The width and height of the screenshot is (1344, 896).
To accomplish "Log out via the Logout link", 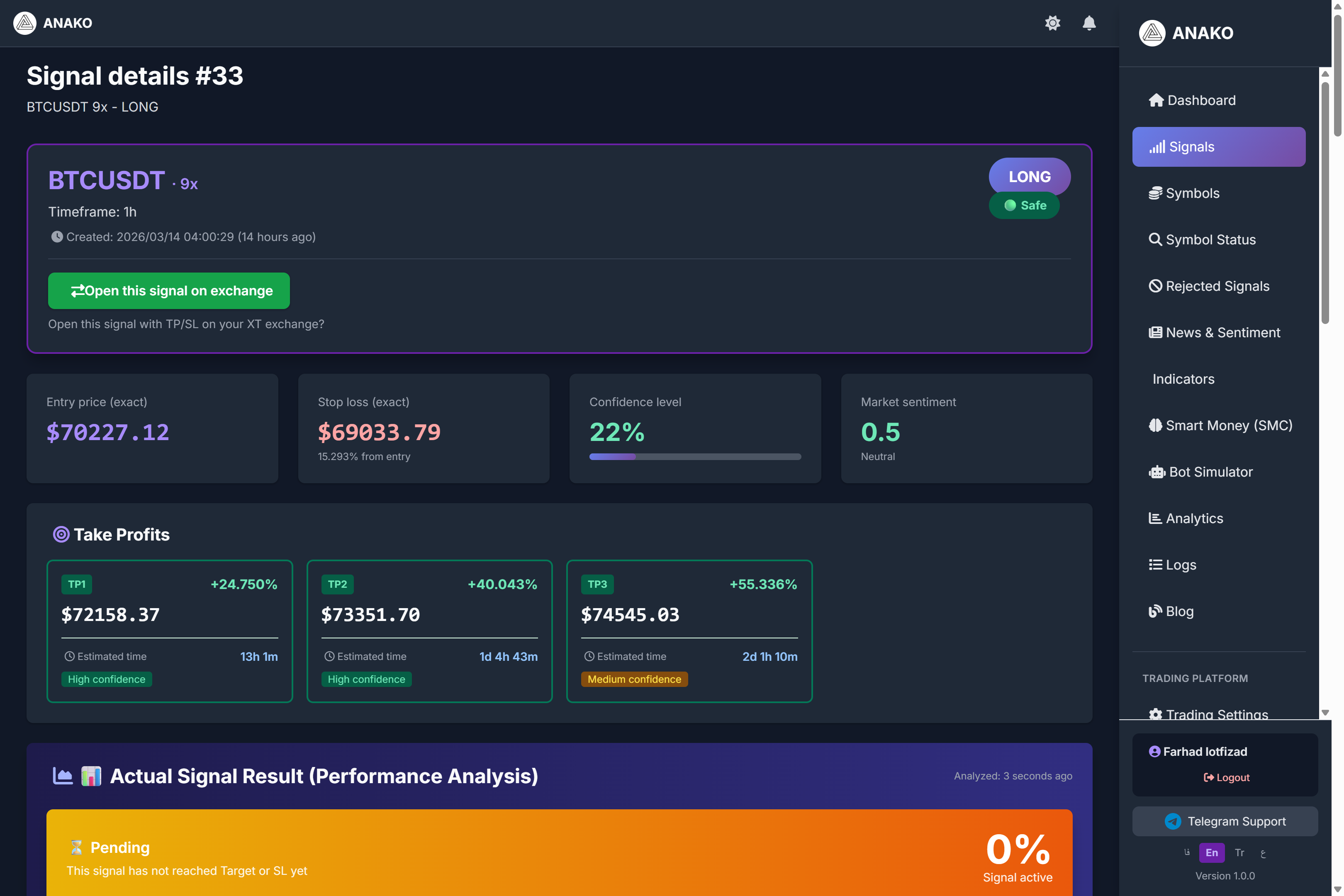I will (x=1225, y=777).
